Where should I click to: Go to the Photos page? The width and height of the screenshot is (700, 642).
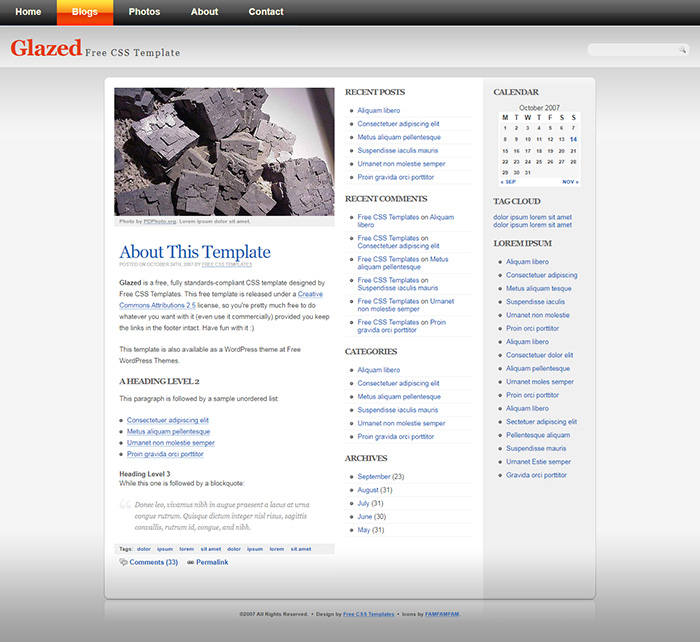(x=144, y=12)
